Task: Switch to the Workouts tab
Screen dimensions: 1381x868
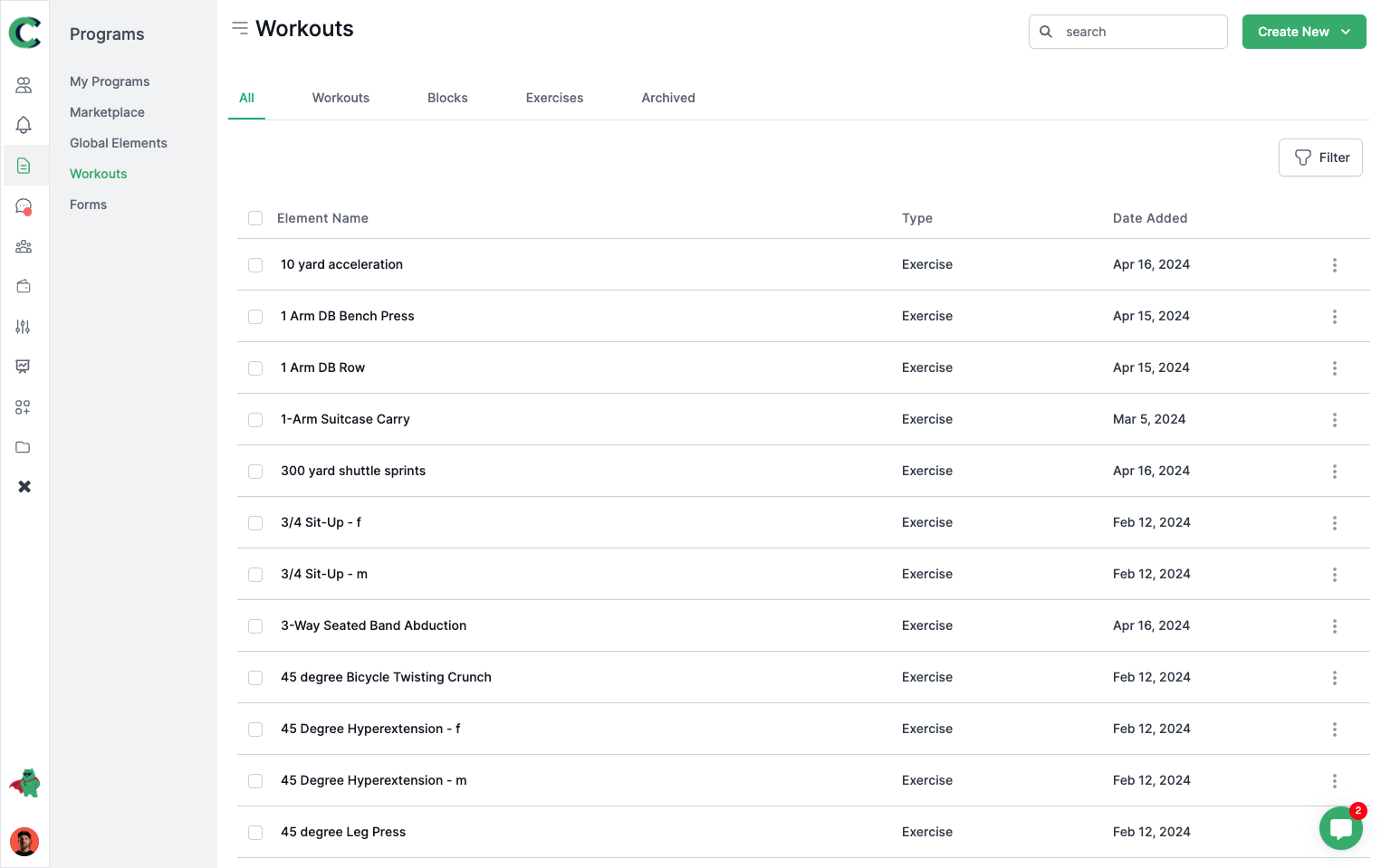Action: (x=340, y=98)
